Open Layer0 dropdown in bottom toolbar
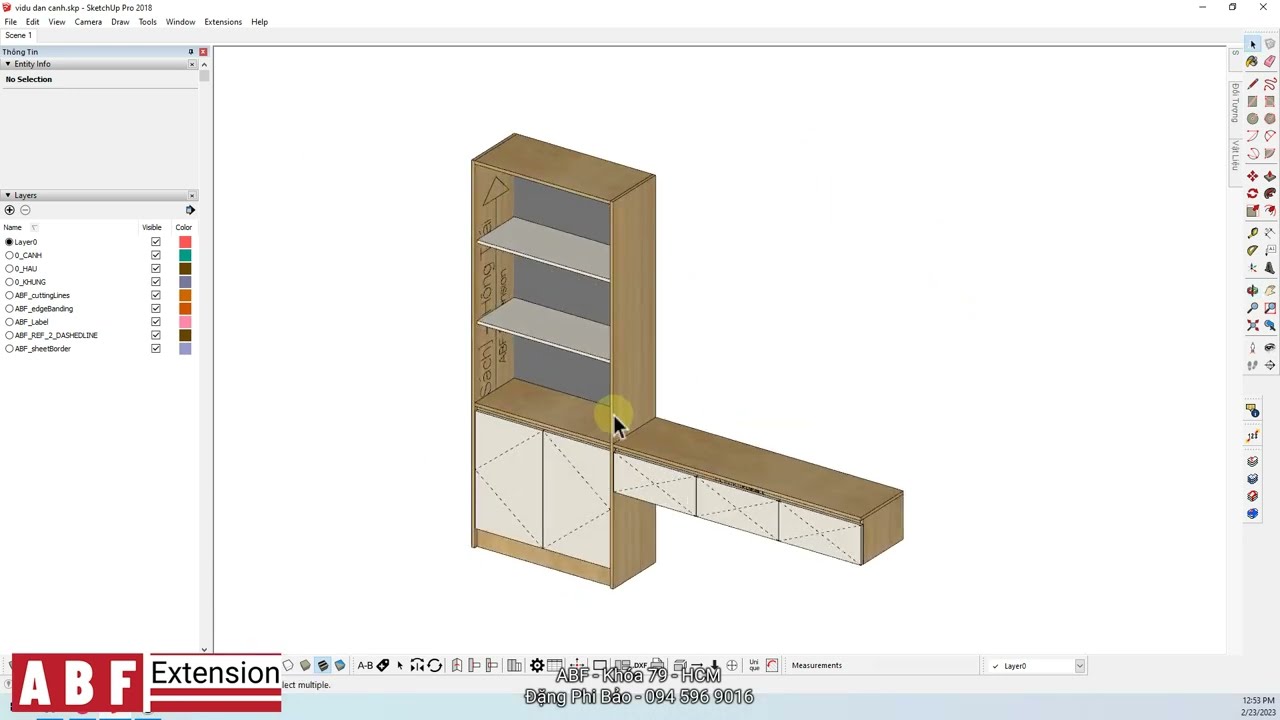Viewport: 1280px width, 720px height. click(1079, 666)
